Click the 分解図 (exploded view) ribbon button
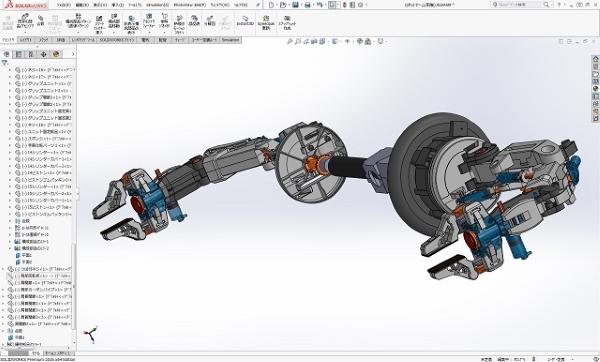Image resolution: width=600 pixels, height=362 pixels. [x=209, y=21]
